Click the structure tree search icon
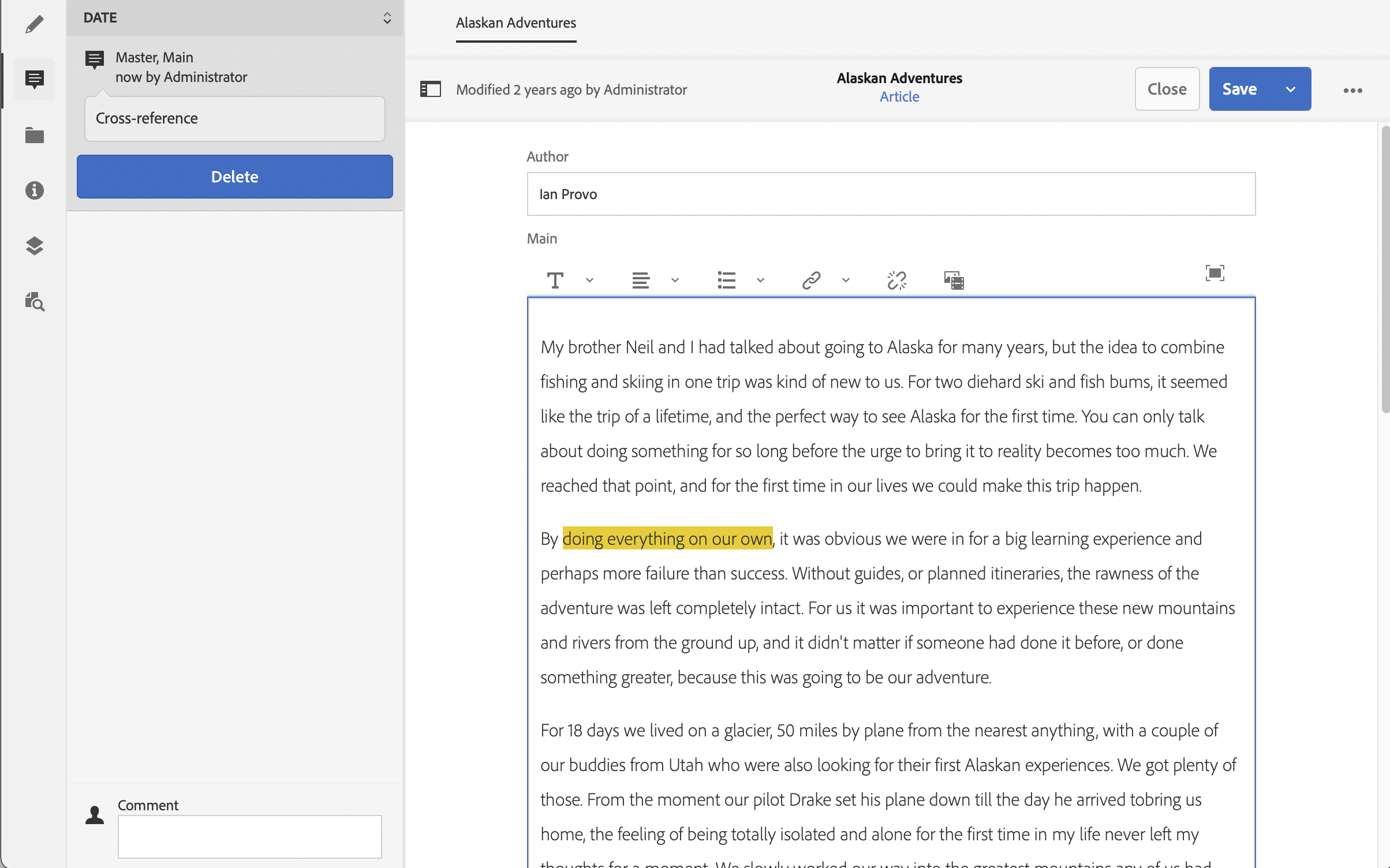 pos(34,301)
